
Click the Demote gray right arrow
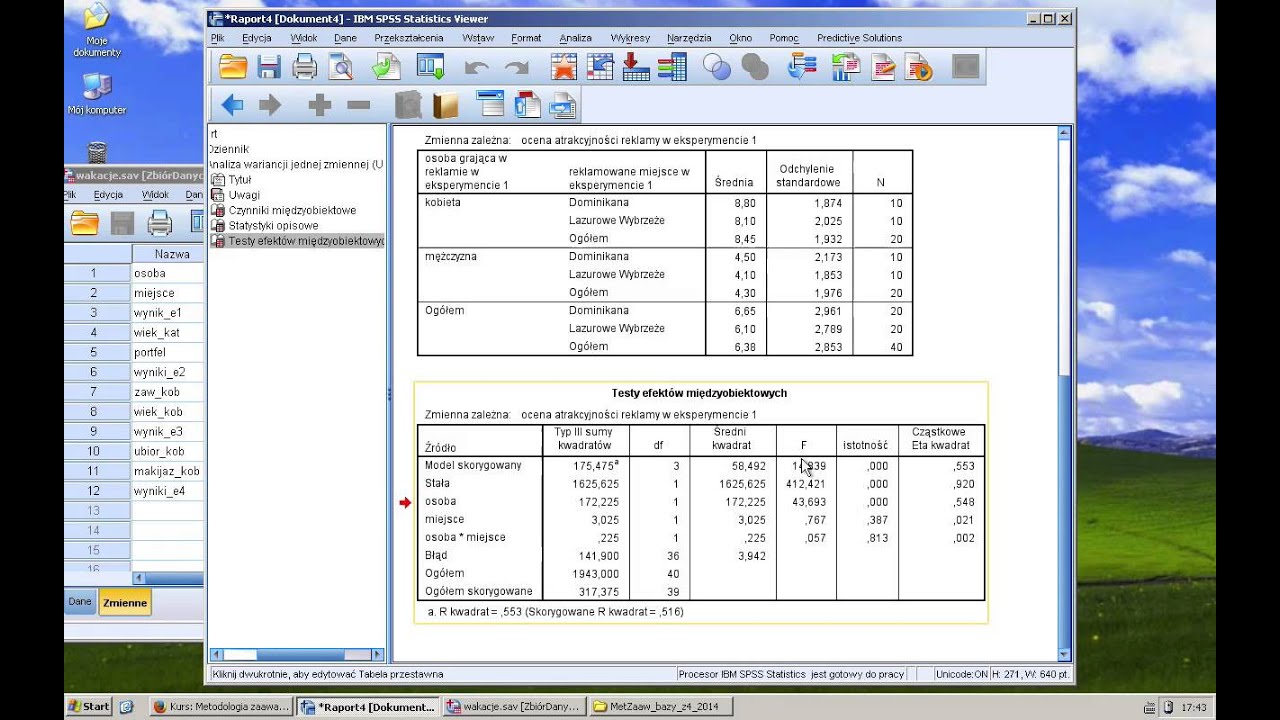coord(270,105)
